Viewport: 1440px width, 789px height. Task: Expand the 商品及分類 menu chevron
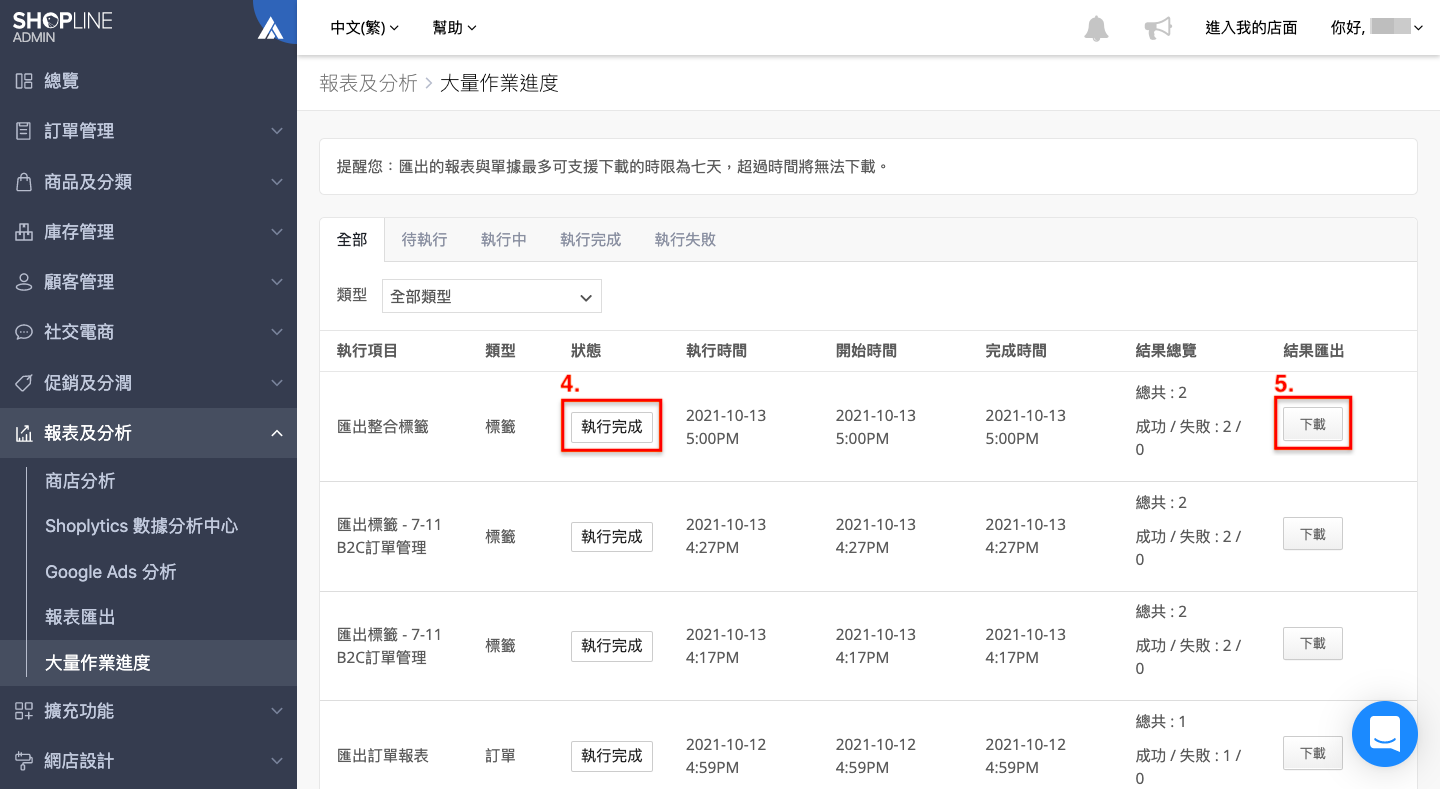pyautogui.click(x=277, y=182)
